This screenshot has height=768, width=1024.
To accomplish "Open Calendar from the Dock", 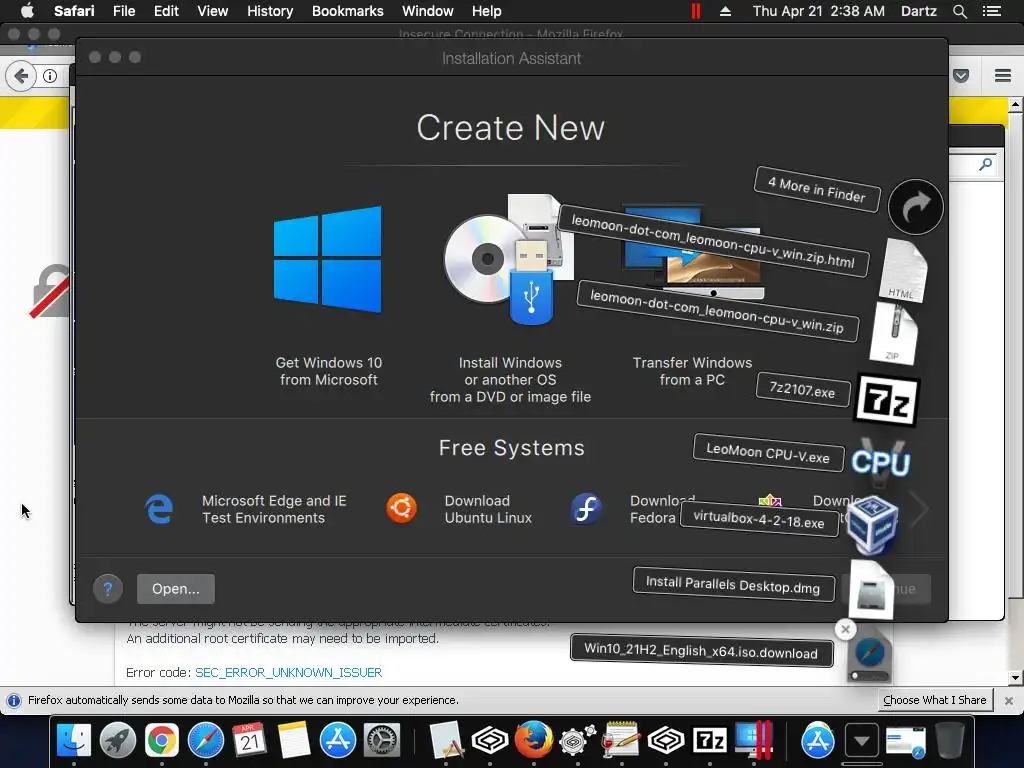I will coord(249,741).
